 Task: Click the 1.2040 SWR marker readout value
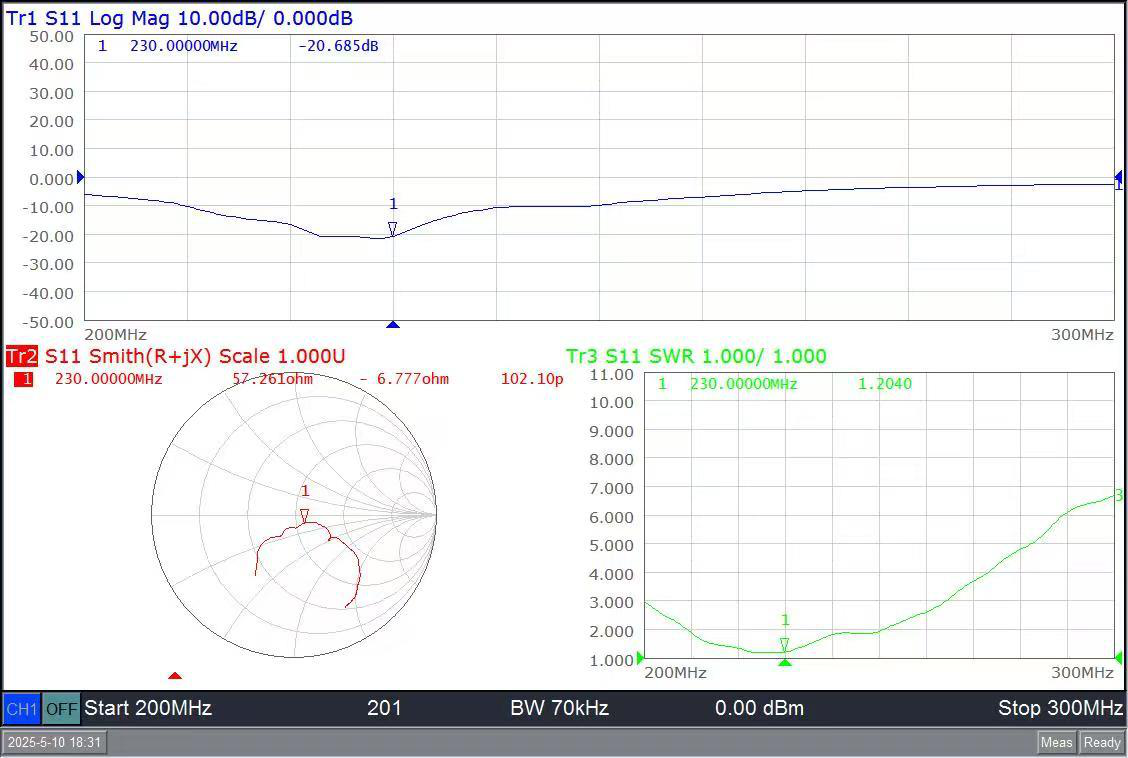(x=885, y=384)
